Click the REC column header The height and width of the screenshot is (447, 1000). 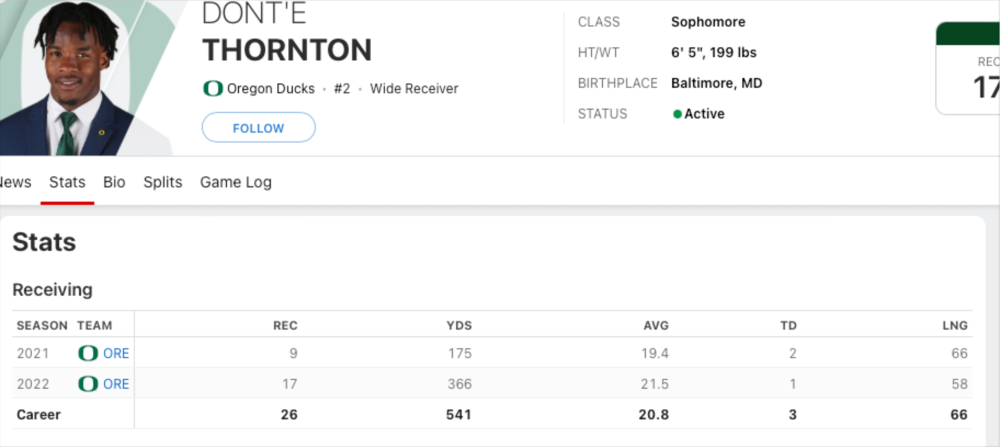click(285, 325)
